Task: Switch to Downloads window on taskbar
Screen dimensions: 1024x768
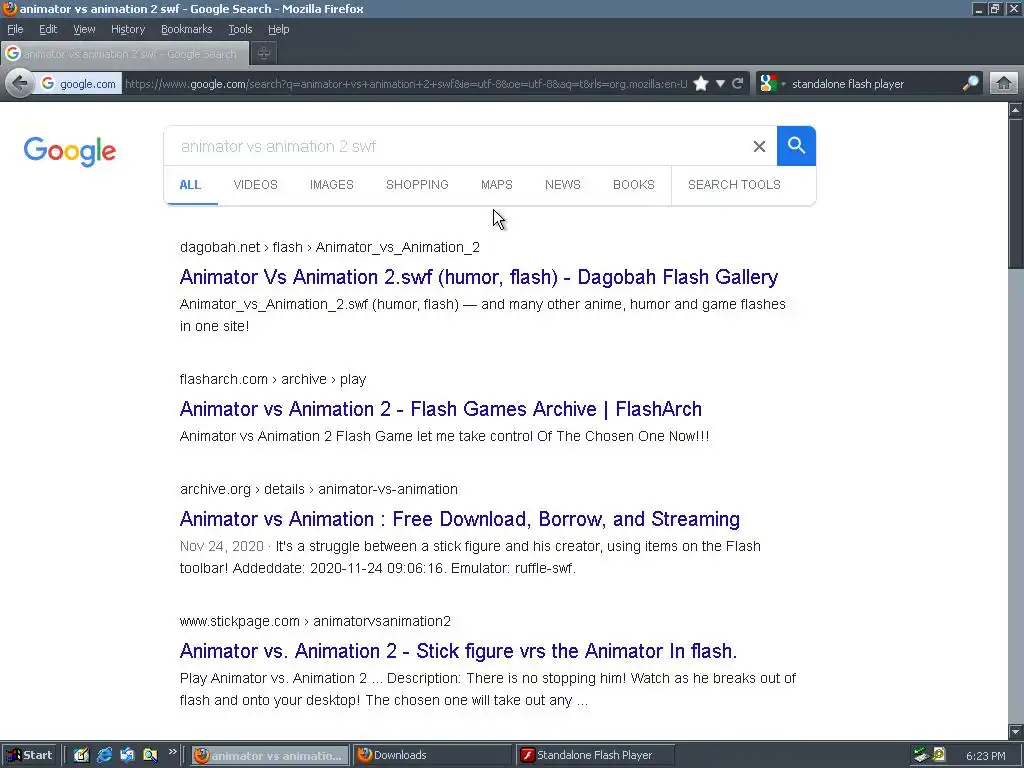Action: [x=432, y=756]
